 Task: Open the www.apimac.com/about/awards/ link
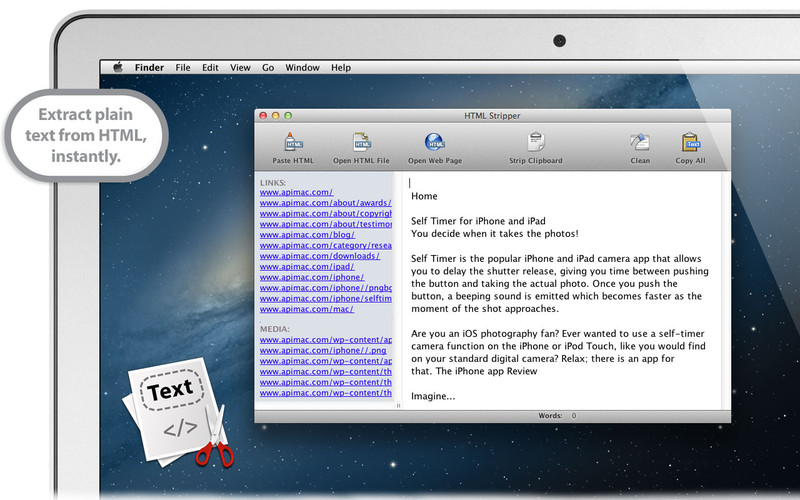tap(326, 203)
